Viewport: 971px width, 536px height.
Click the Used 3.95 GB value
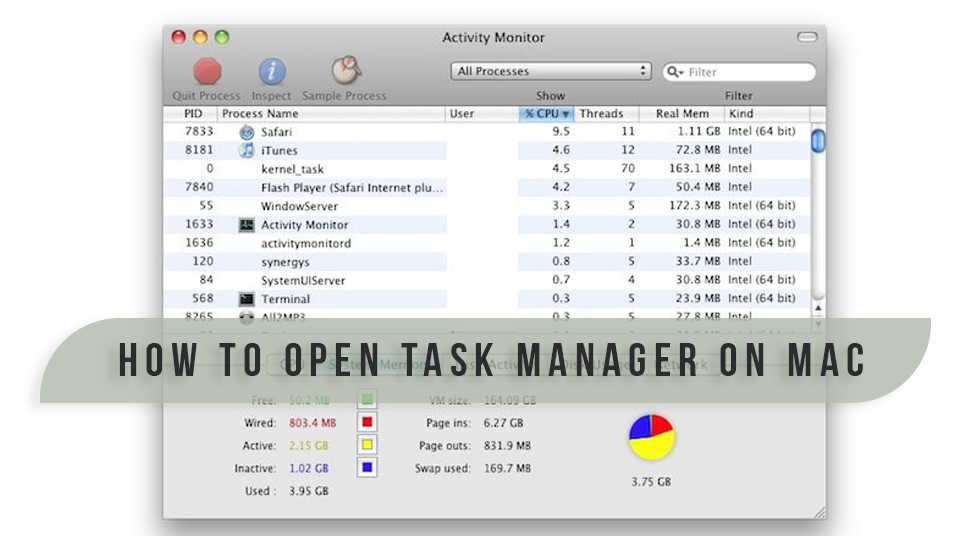[x=308, y=491]
